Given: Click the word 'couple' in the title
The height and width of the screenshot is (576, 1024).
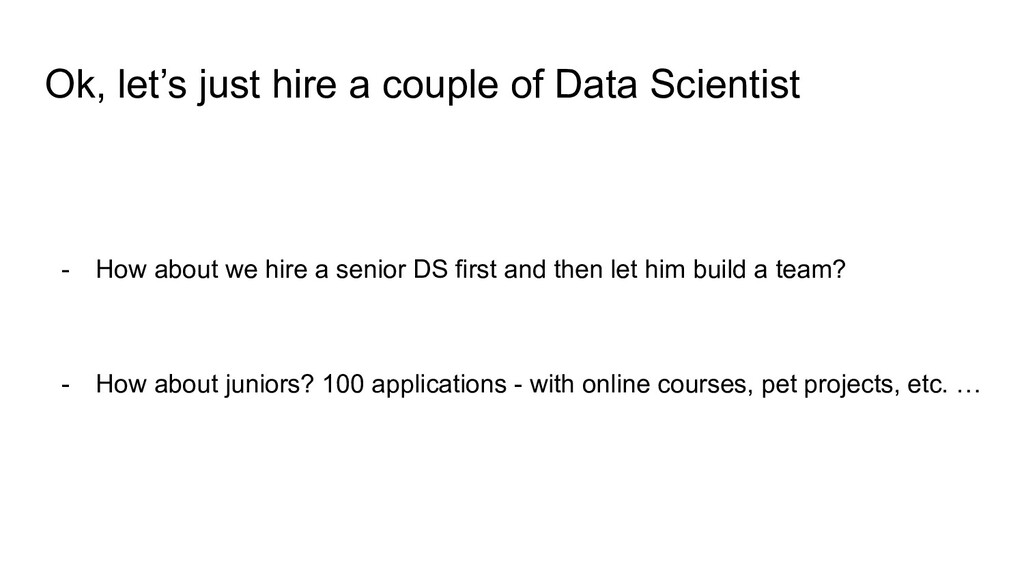Looking at the screenshot, I should point(440,86).
